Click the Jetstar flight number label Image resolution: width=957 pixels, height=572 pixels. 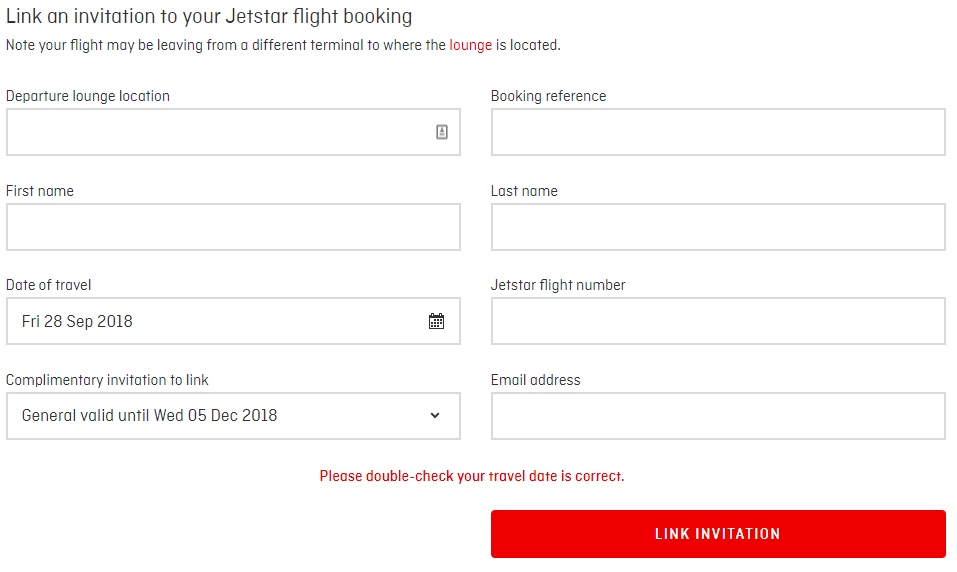pyautogui.click(x=558, y=285)
